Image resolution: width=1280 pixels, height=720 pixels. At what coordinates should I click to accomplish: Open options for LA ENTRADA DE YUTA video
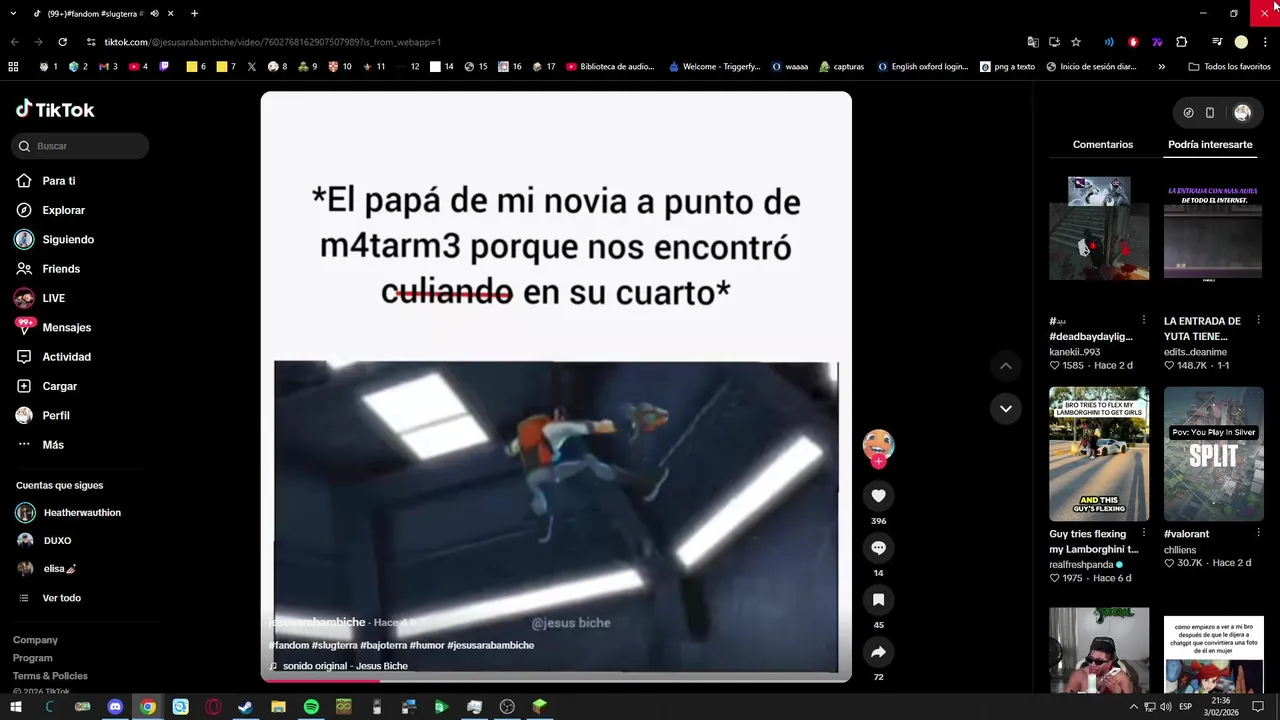point(1258,321)
